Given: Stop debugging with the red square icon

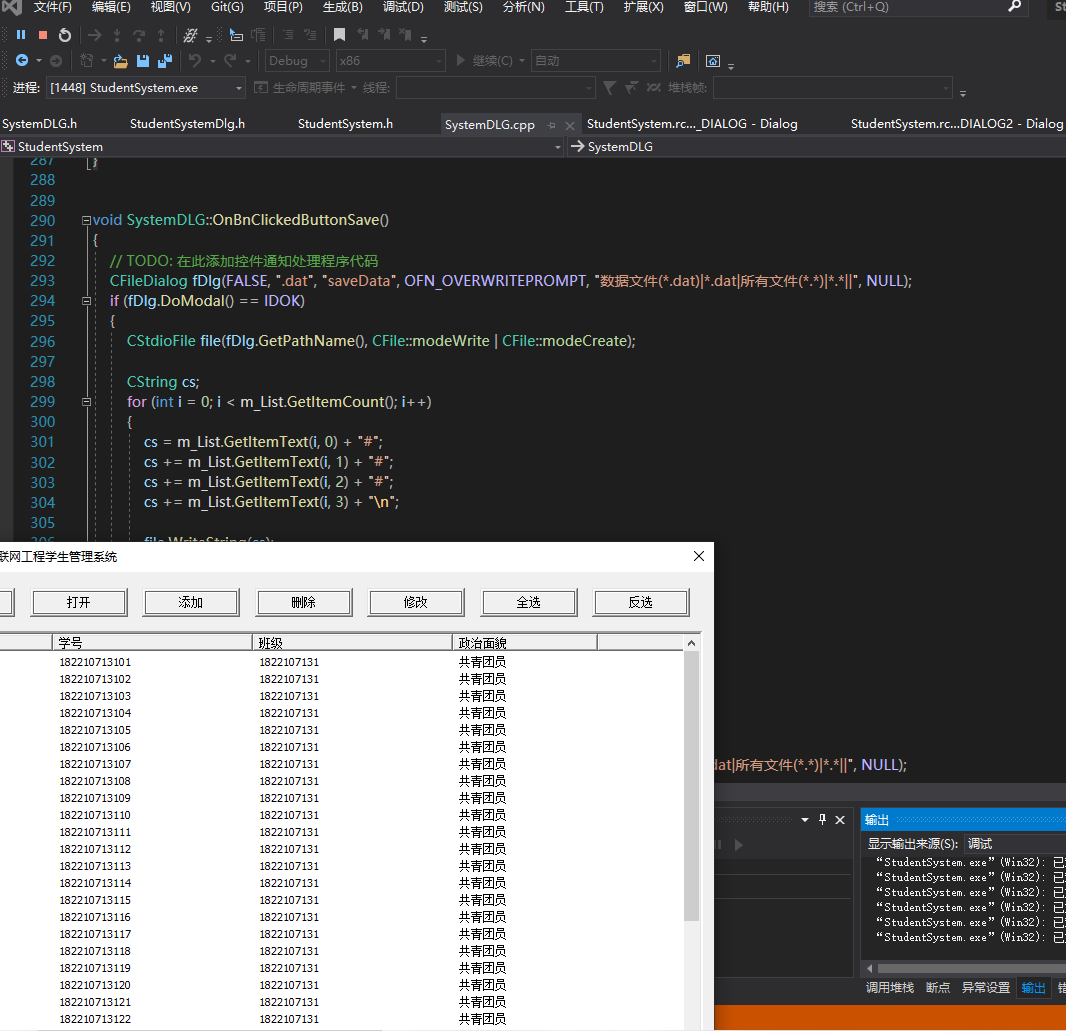Looking at the screenshot, I should click(x=43, y=35).
